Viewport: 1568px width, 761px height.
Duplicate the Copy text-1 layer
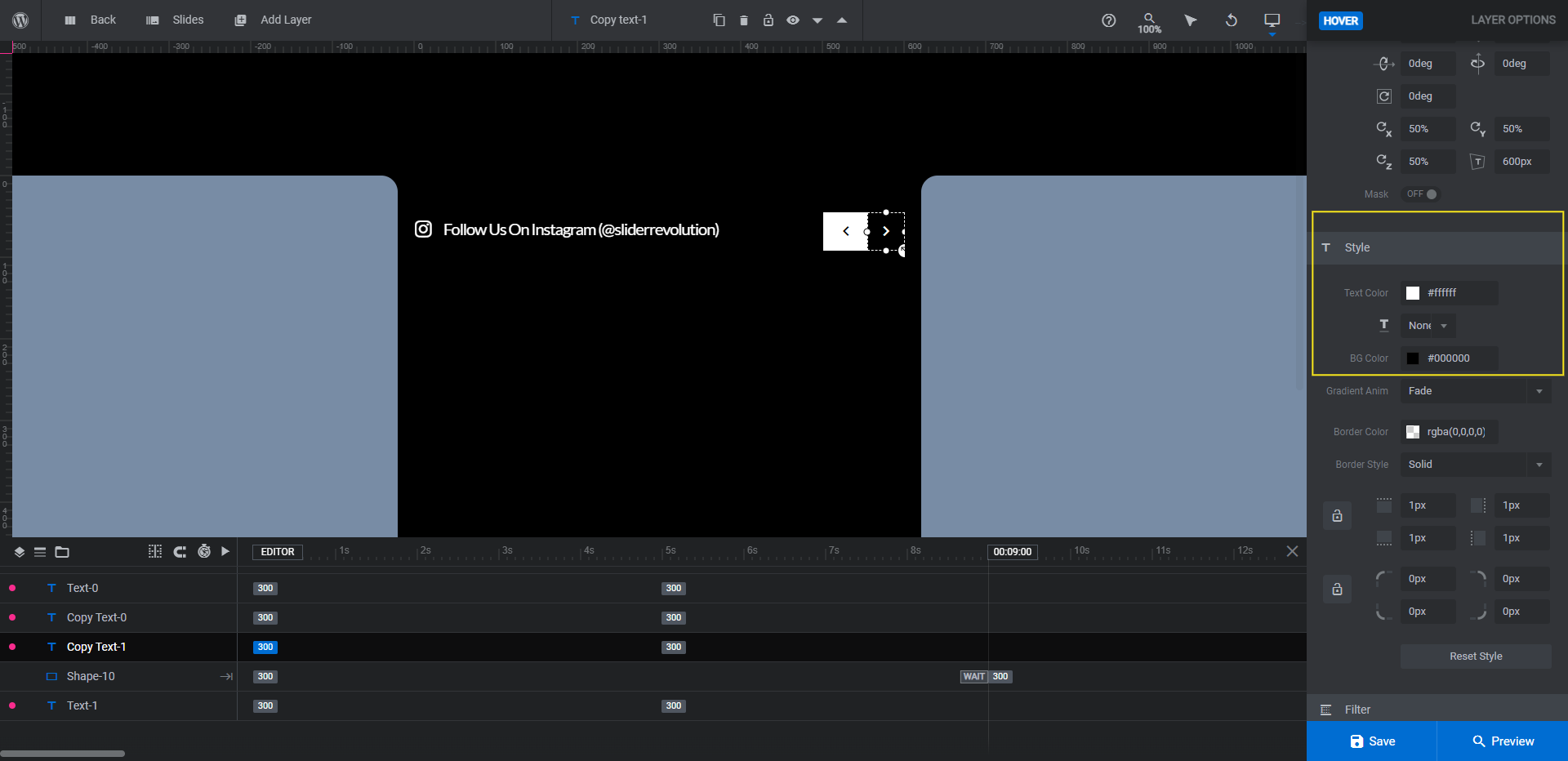click(719, 20)
